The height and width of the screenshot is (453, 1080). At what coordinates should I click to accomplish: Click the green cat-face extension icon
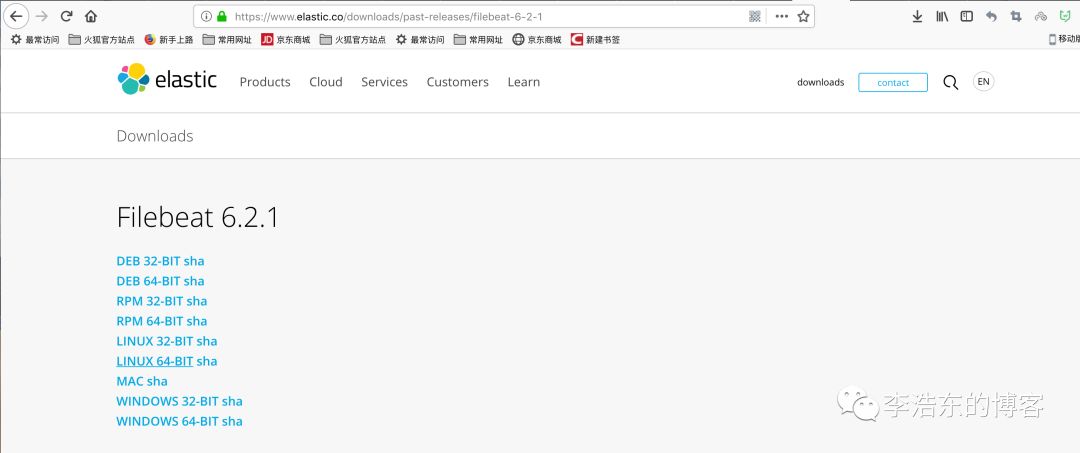[1065, 17]
